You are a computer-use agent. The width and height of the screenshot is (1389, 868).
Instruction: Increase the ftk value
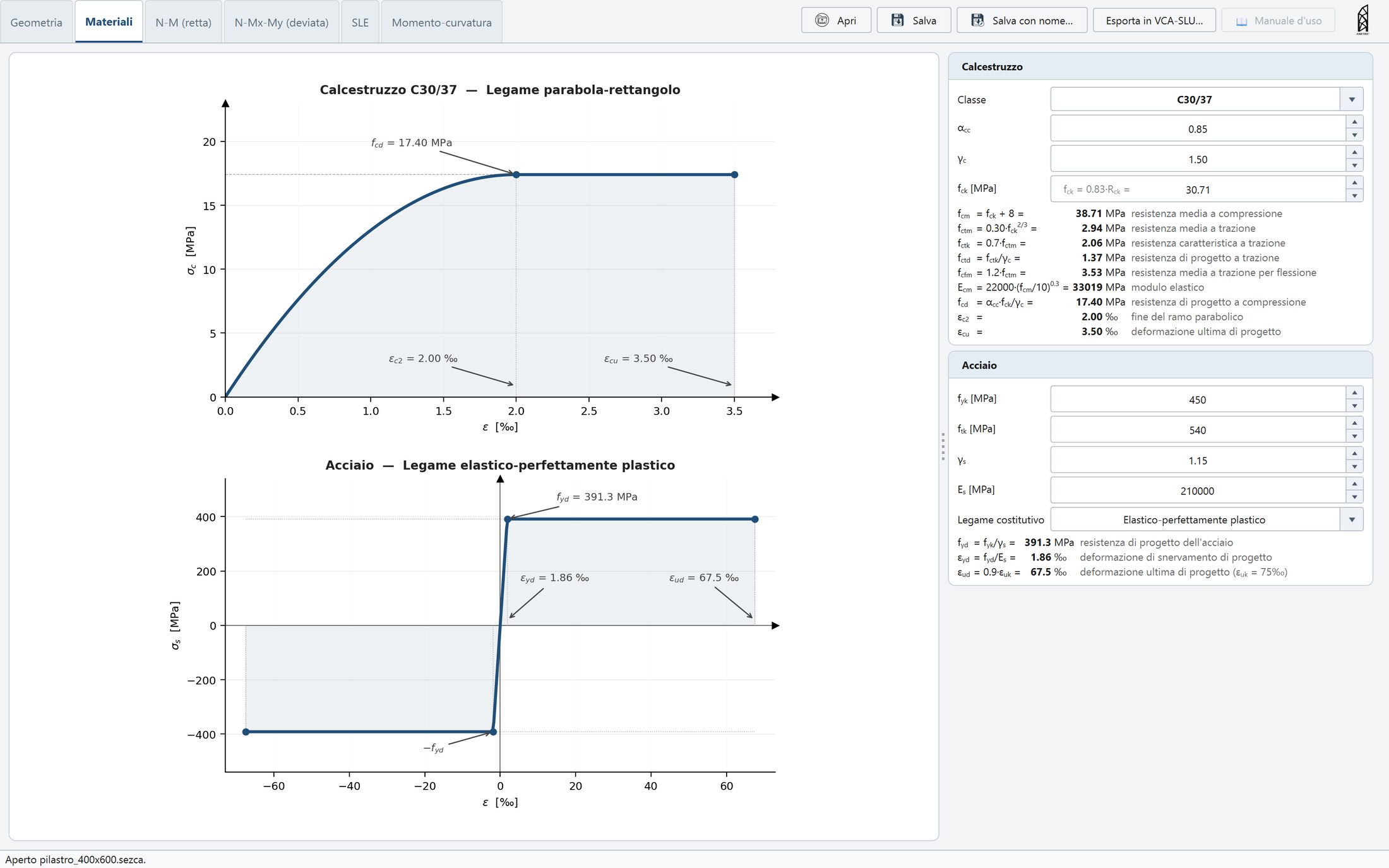pos(1354,423)
